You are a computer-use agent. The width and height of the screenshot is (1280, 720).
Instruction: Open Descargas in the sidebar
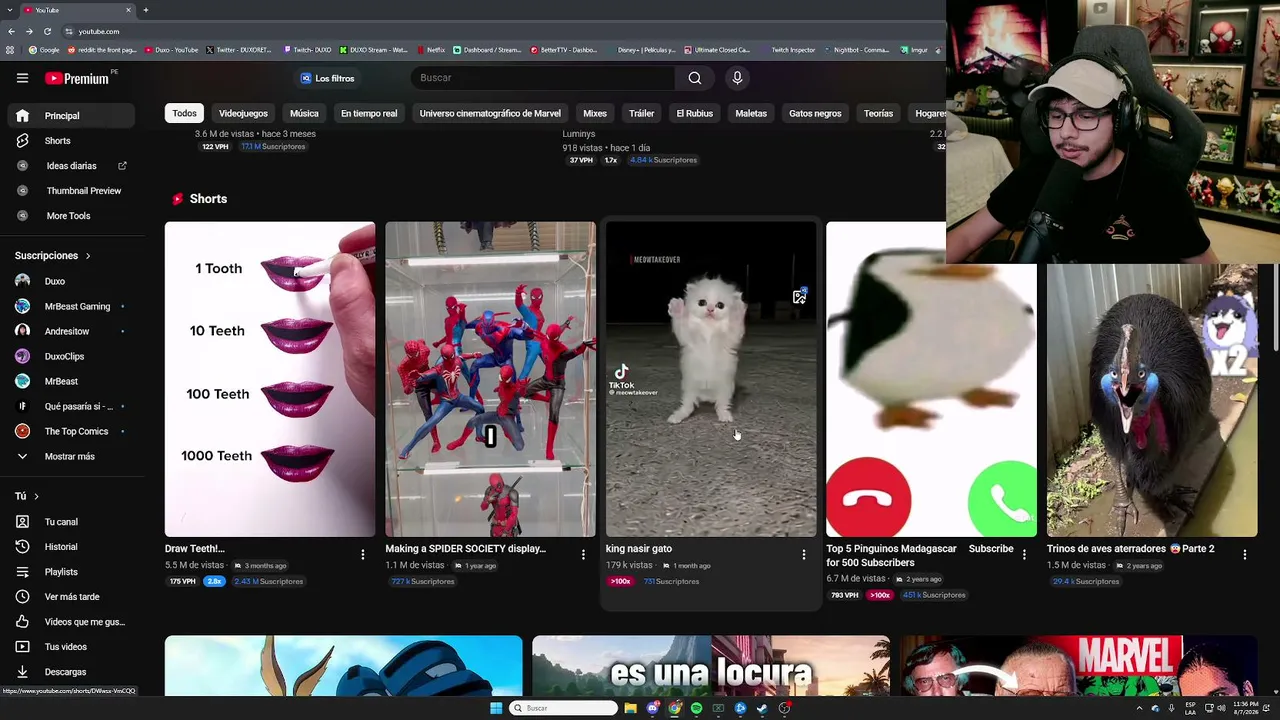(x=70, y=672)
